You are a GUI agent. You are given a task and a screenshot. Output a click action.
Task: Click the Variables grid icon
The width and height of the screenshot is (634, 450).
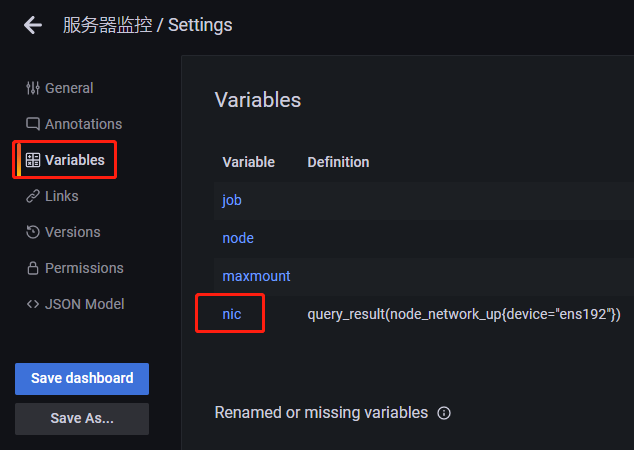pos(33,160)
